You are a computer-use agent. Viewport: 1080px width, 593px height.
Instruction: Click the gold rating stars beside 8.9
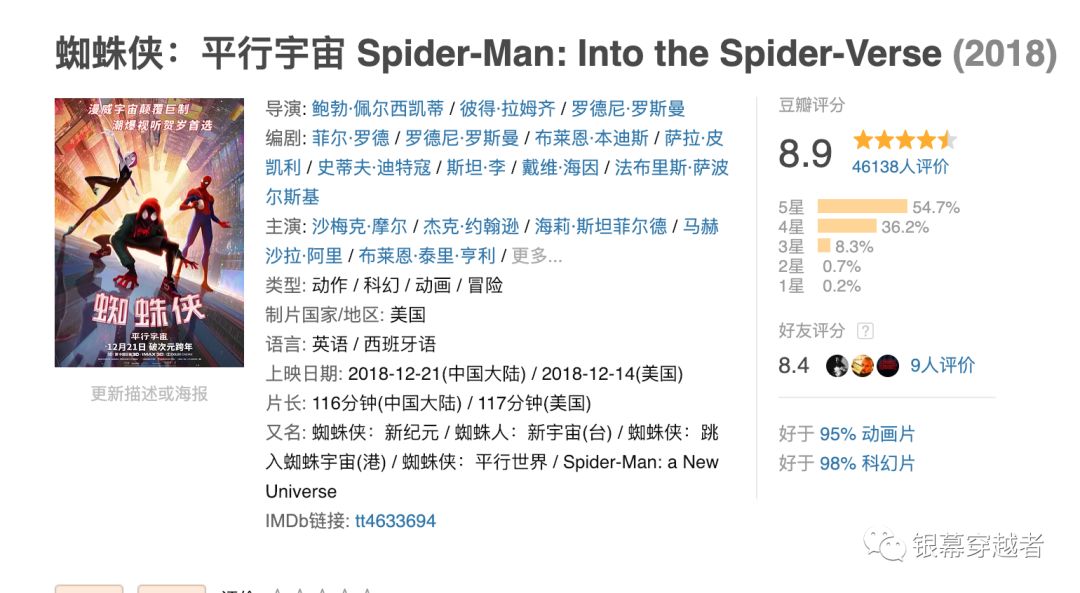(904, 140)
